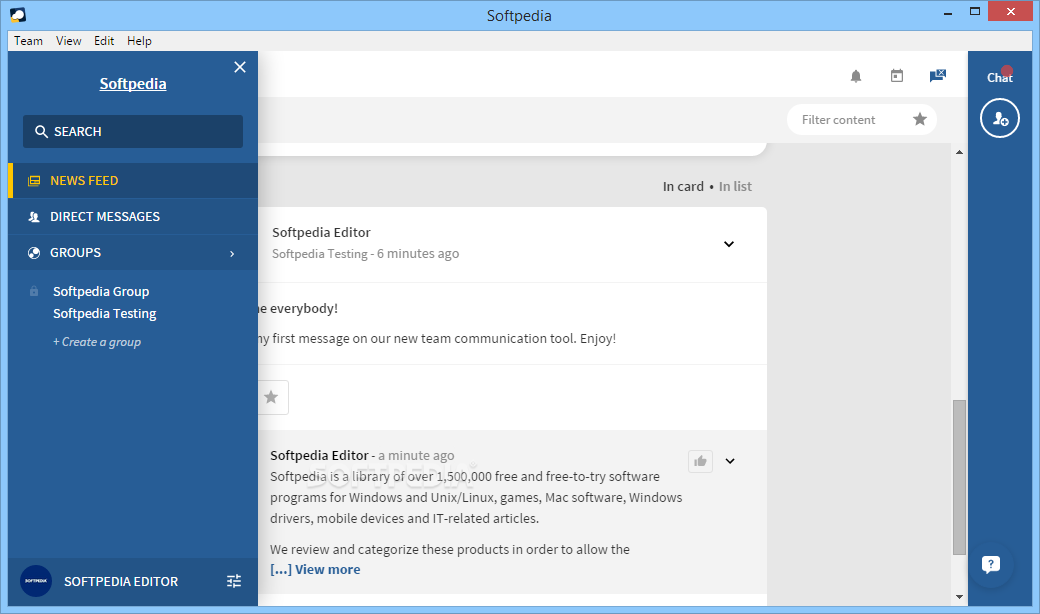The width and height of the screenshot is (1040, 614).
Task: Click + Create a group
Action: pos(97,342)
